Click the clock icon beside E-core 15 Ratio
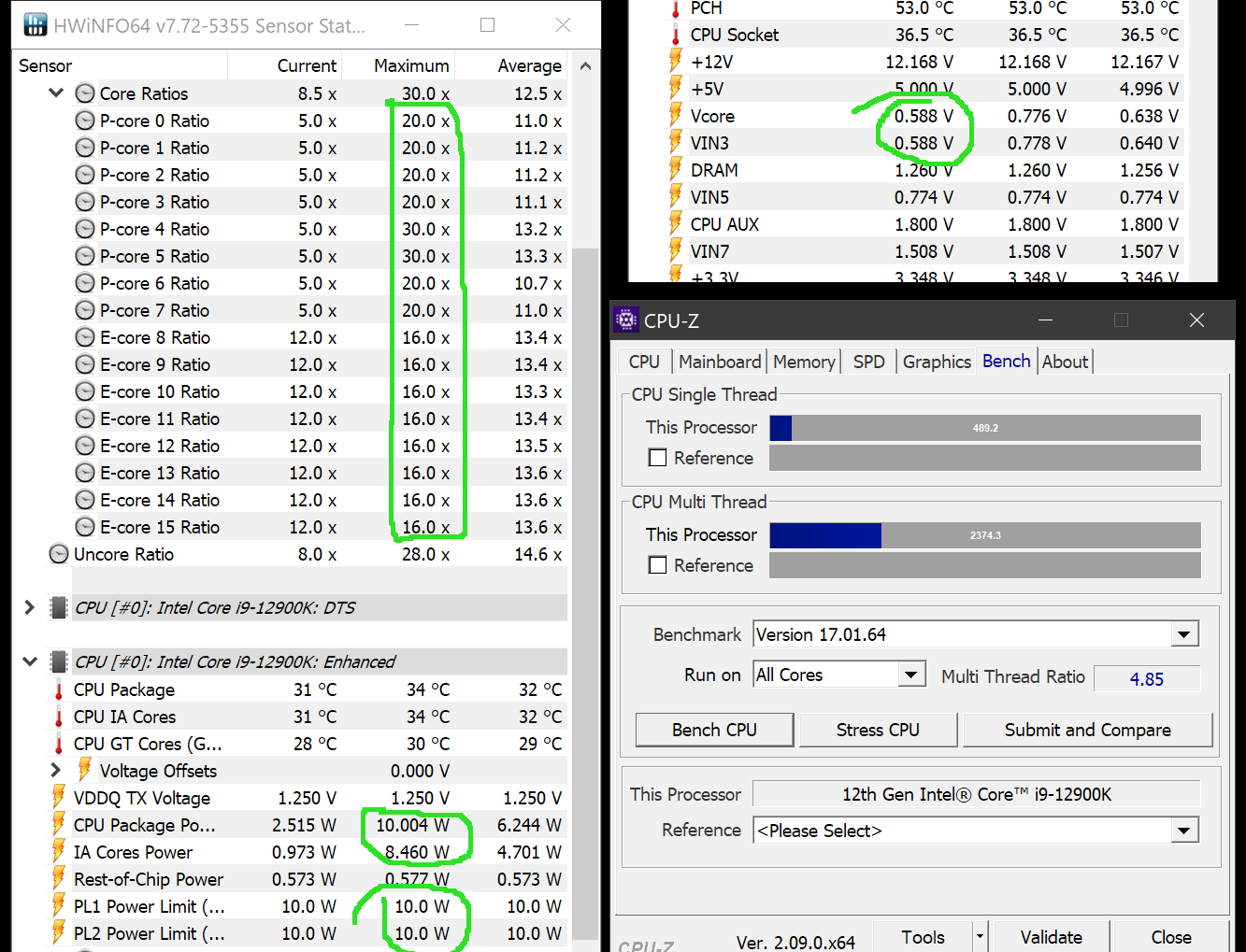1246x952 pixels. click(85, 527)
